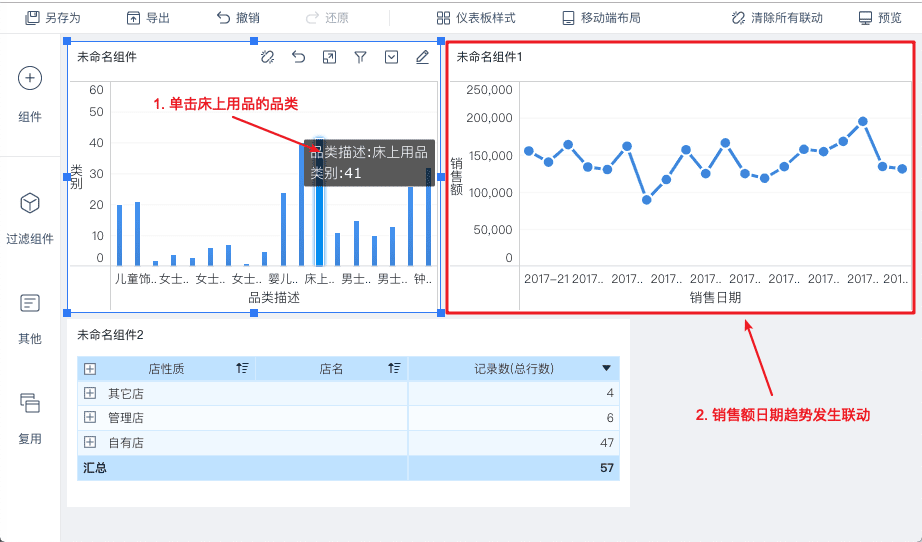Open the 记录数(总行数) column dropdown arrow
This screenshot has width=922, height=542.
pos(606,369)
